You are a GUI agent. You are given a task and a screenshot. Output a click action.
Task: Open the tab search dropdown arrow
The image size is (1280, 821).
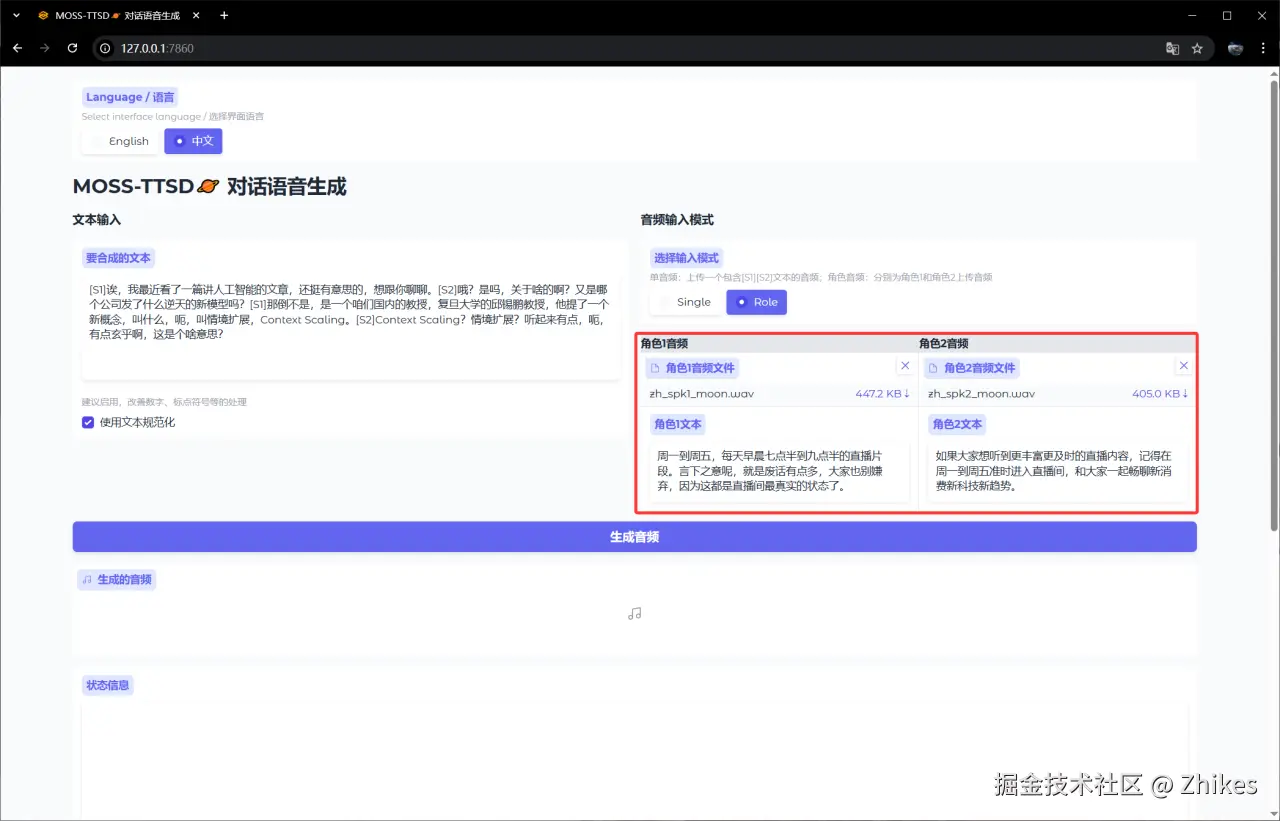click(x=15, y=15)
